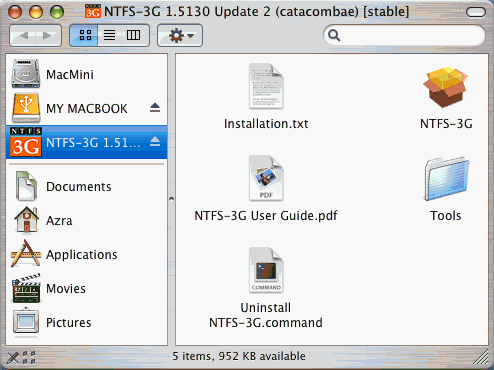Close the Finder window with red button
494x370 pixels.
click(15, 12)
